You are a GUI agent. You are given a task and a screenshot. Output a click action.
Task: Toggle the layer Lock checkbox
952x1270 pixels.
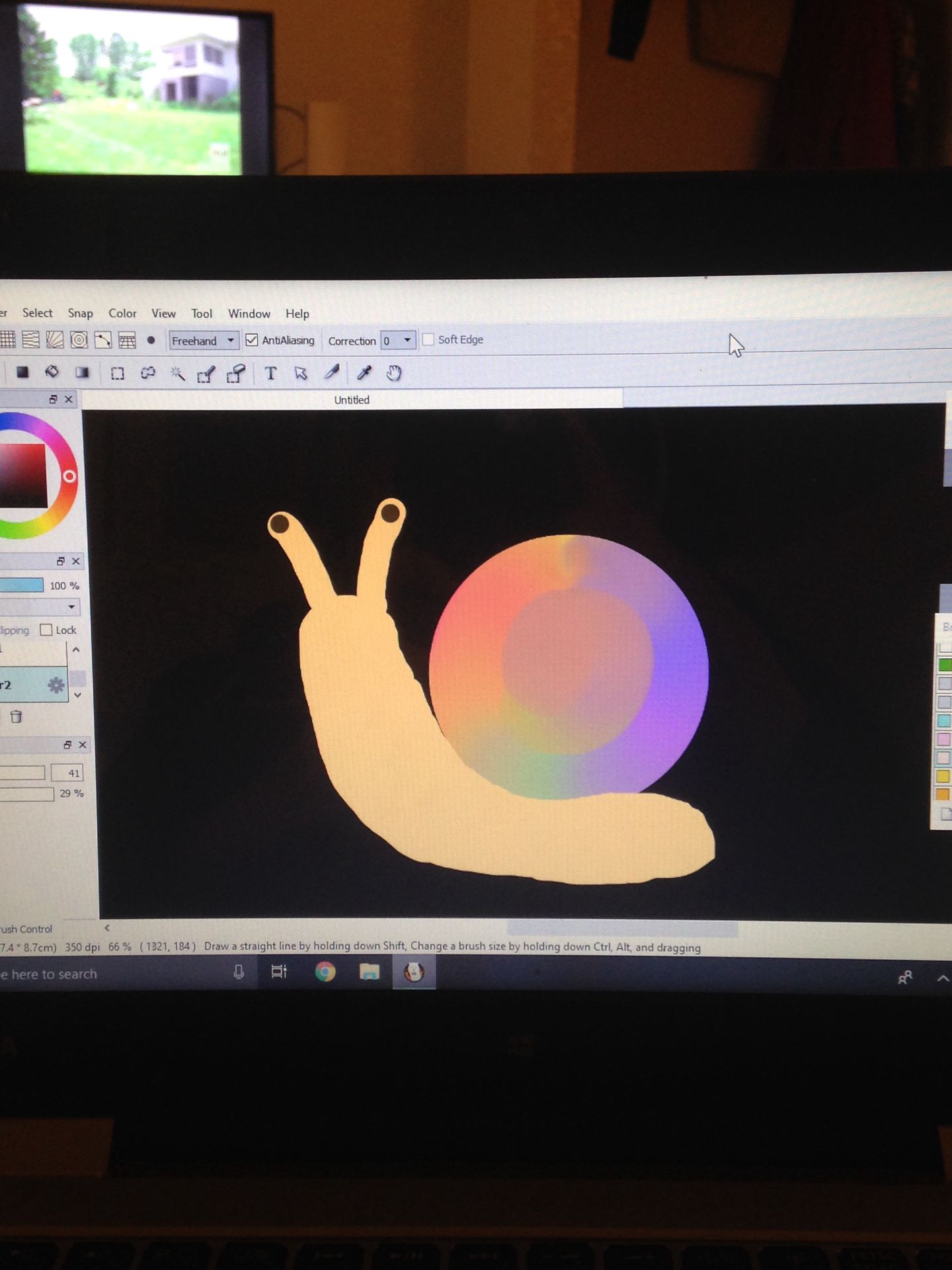[x=46, y=630]
